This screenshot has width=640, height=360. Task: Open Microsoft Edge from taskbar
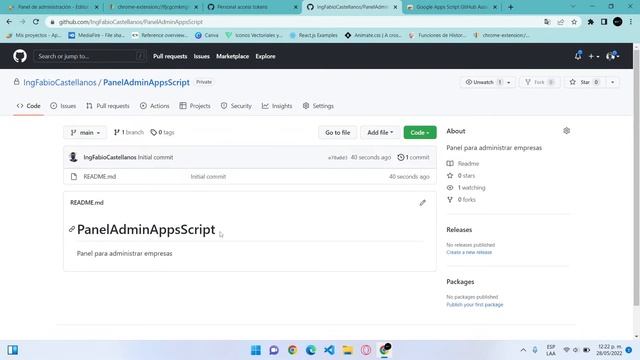311,350
